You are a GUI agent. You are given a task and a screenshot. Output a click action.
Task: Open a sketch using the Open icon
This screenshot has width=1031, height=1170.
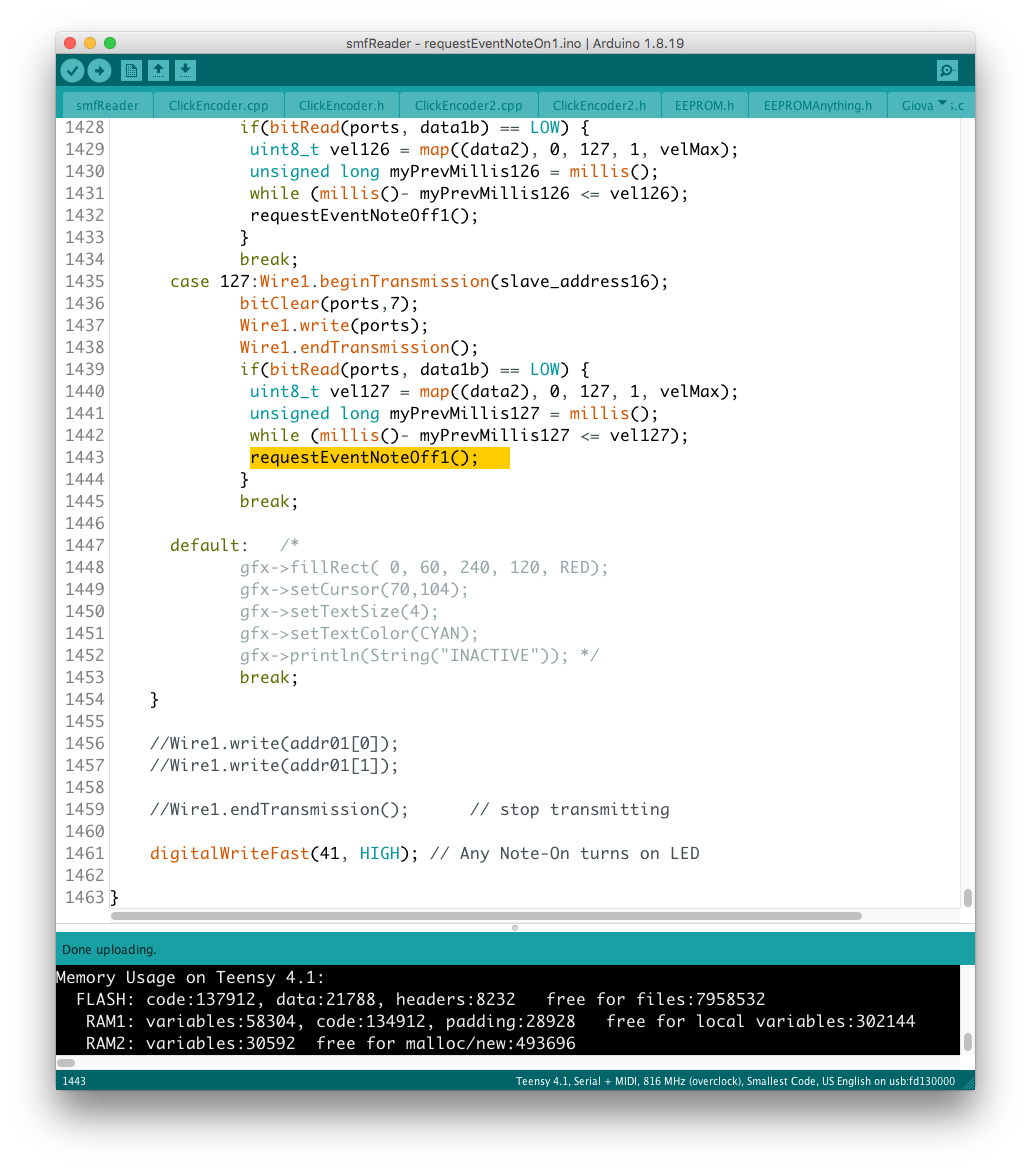[x=158, y=70]
